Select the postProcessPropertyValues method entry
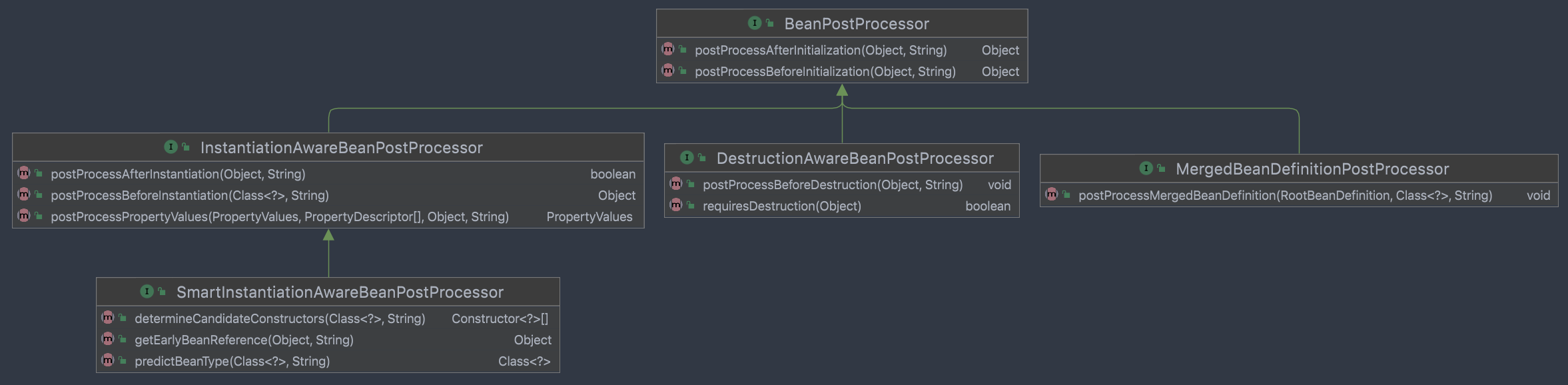 (280, 216)
